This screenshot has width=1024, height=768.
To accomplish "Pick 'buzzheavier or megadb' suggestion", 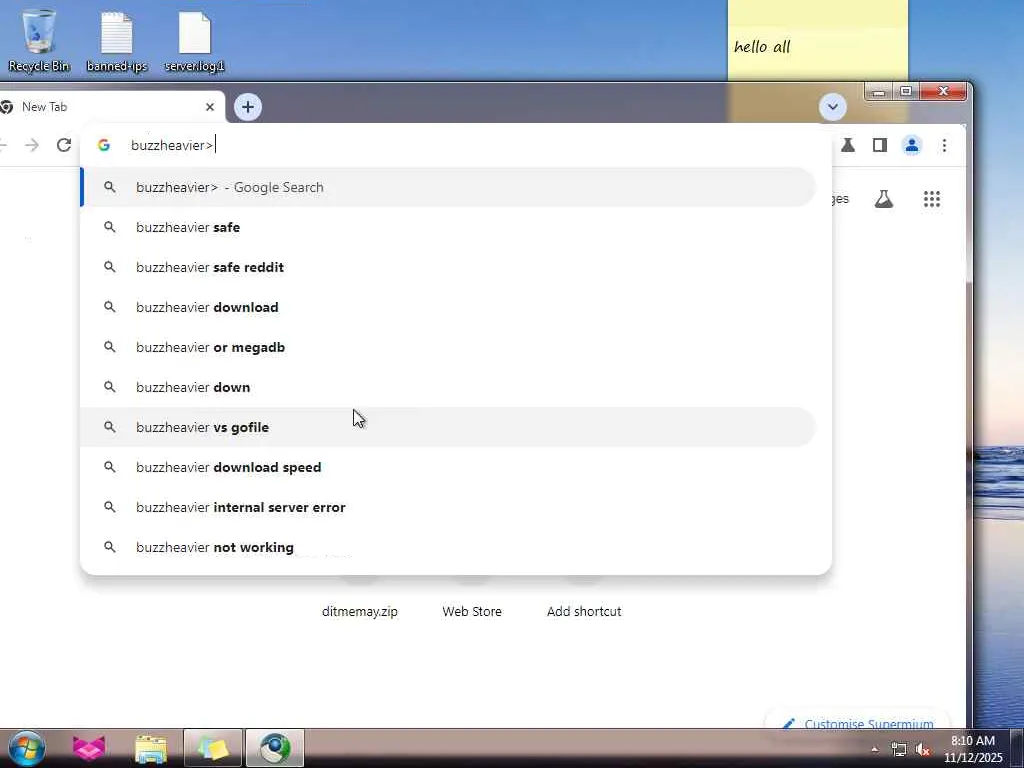I will coord(449,347).
